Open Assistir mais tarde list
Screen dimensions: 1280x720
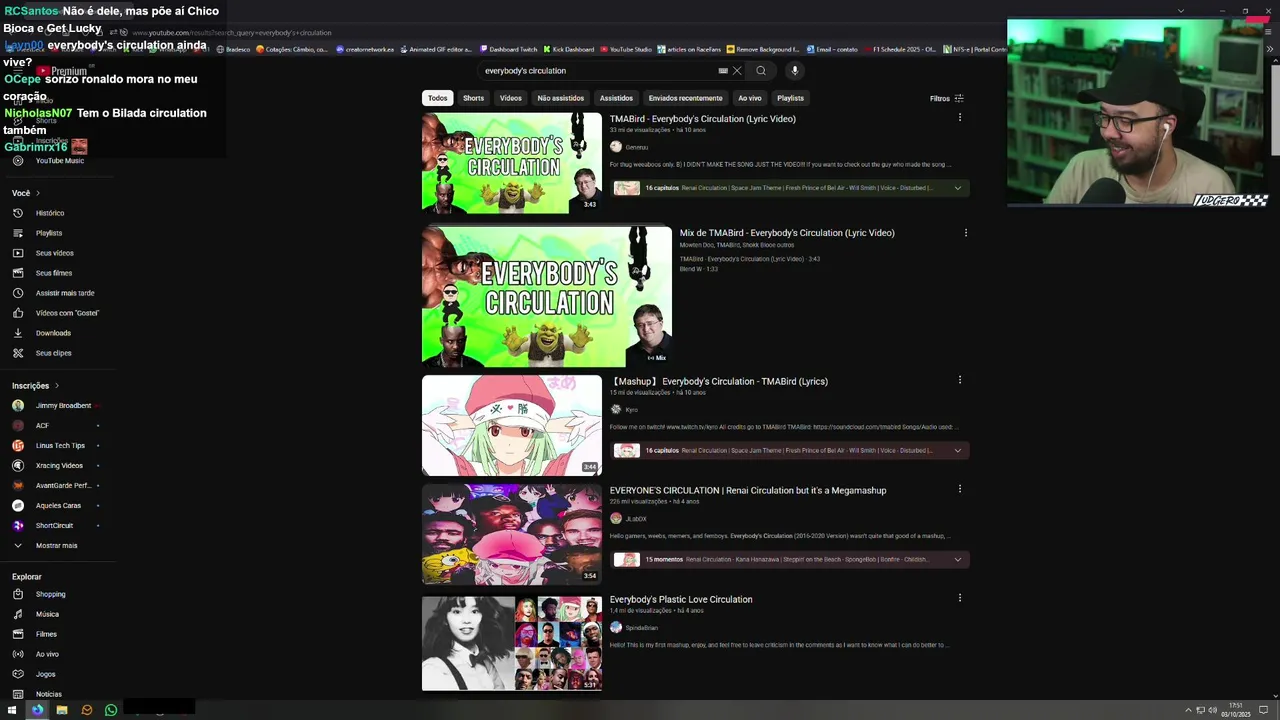tap(65, 293)
